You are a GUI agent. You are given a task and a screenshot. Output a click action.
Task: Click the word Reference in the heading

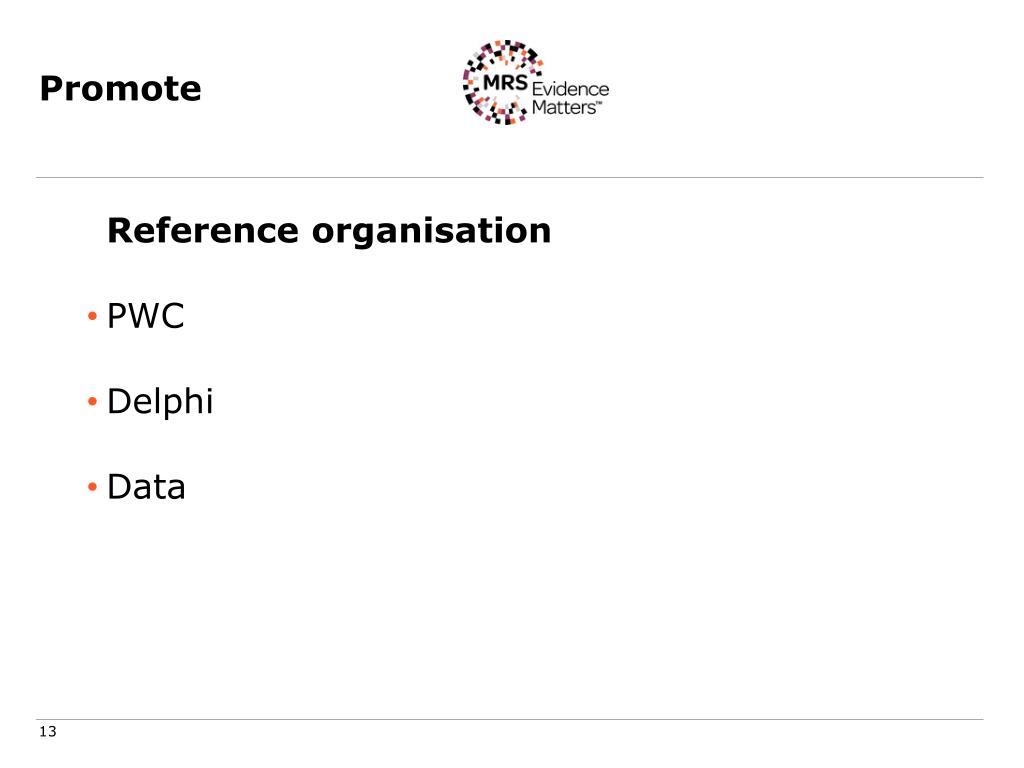202,231
